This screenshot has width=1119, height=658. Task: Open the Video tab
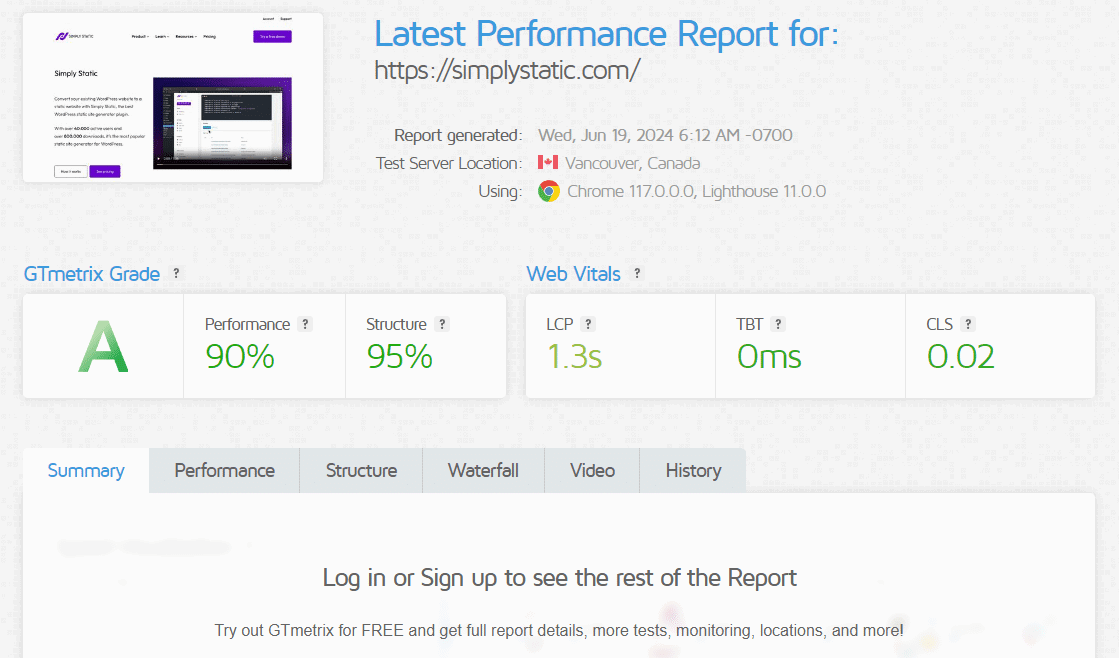[x=591, y=470]
